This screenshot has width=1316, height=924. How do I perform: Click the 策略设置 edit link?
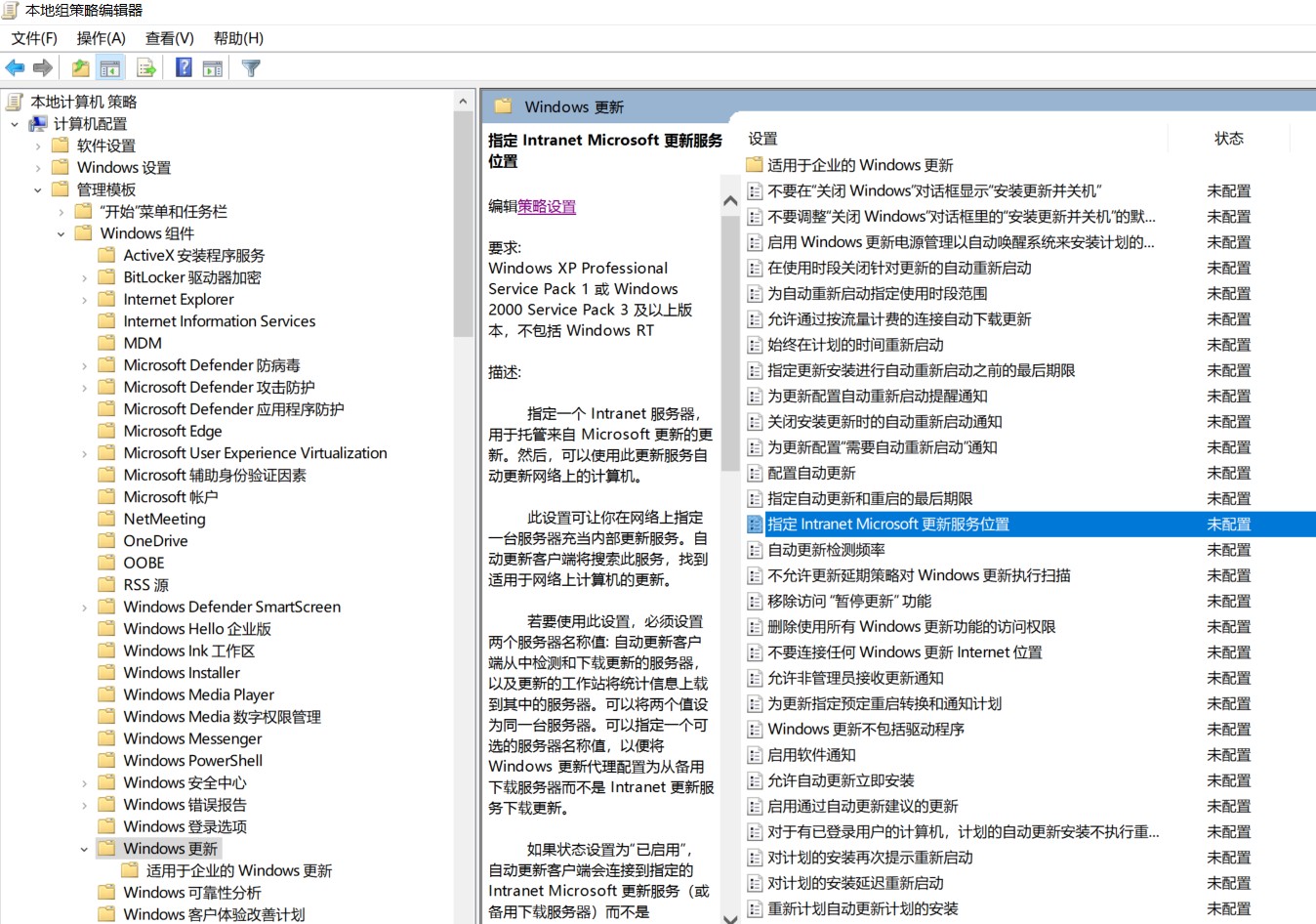[x=547, y=206]
